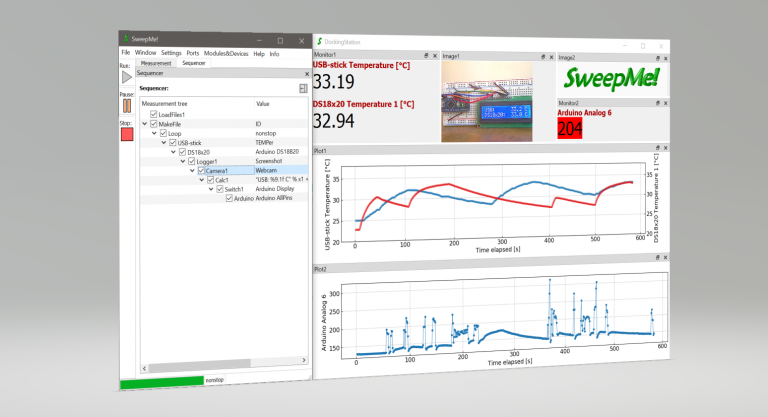The width and height of the screenshot is (768, 417).
Task: Close the Monitor1 panel
Action: pyautogui.click(x=434, y=56)
